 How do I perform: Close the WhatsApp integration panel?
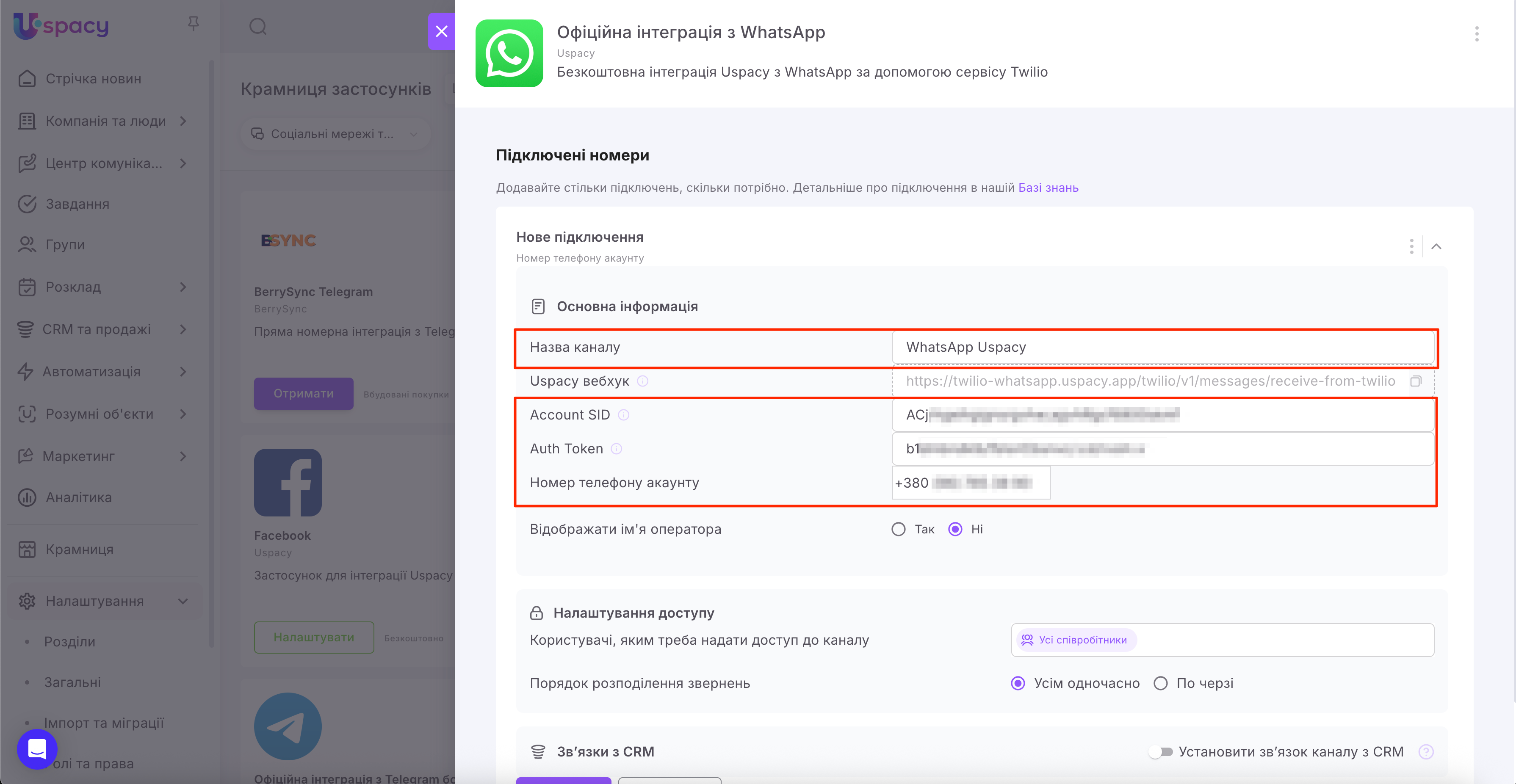(441, 31)
